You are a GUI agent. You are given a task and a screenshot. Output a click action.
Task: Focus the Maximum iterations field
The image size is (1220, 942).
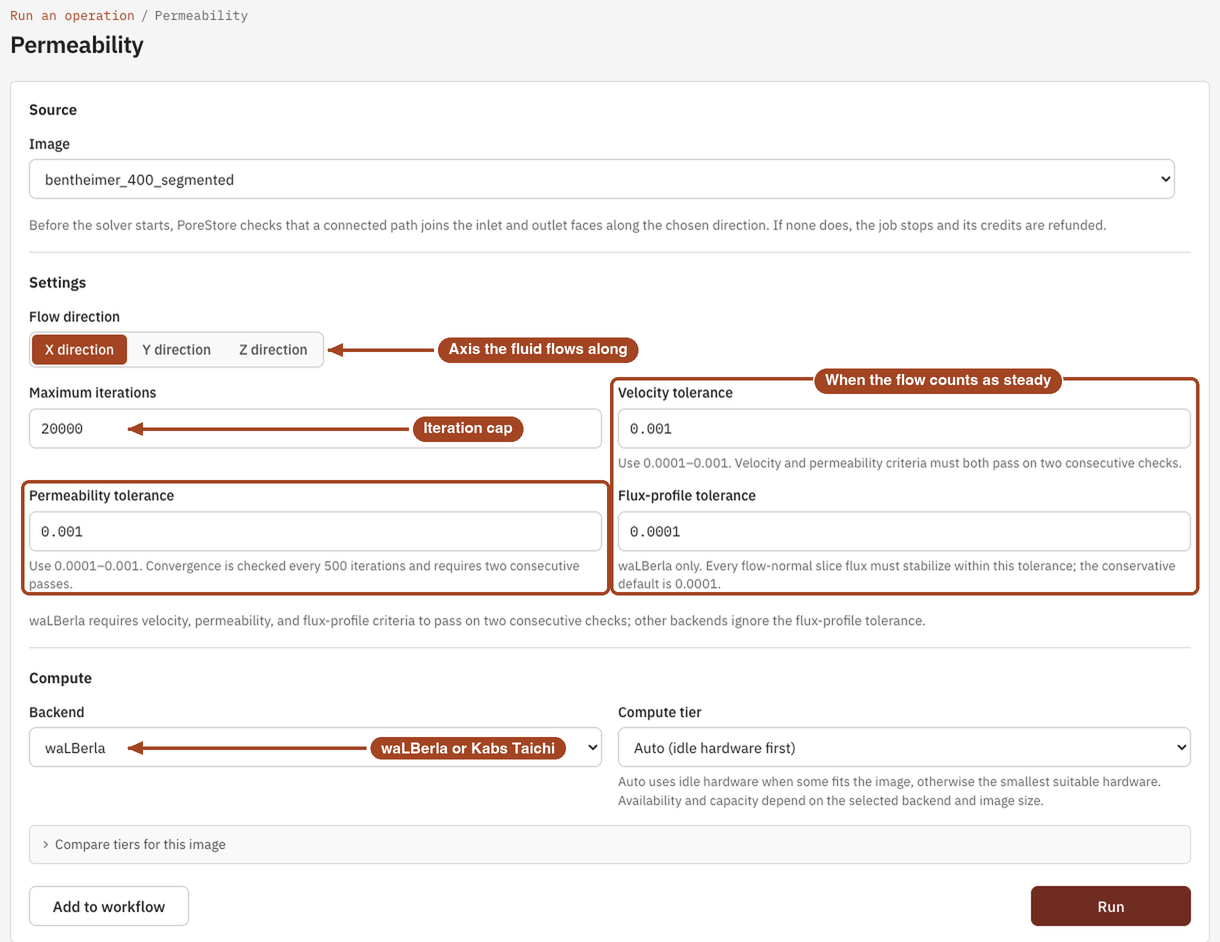(315, 429)
